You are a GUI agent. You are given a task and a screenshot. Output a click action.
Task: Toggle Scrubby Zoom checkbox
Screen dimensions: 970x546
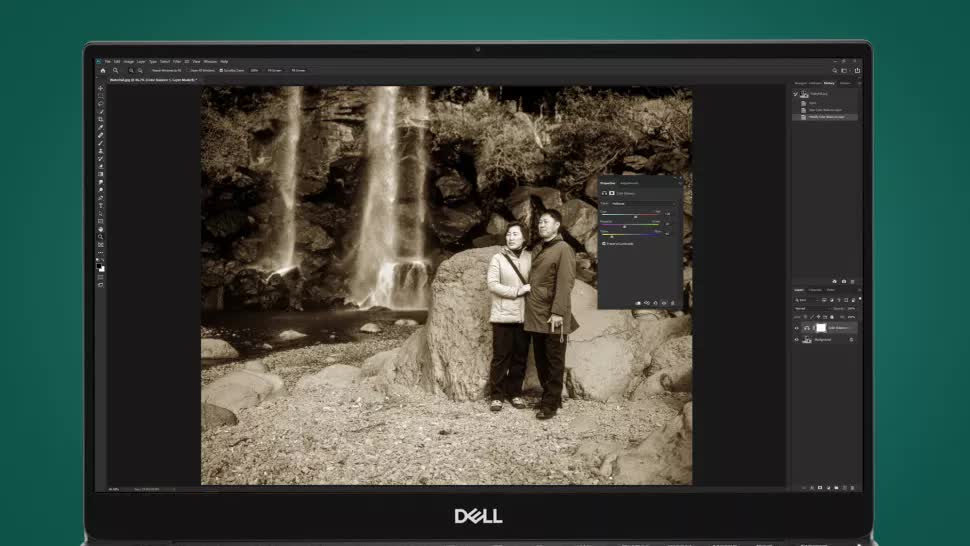coord(221,70)
